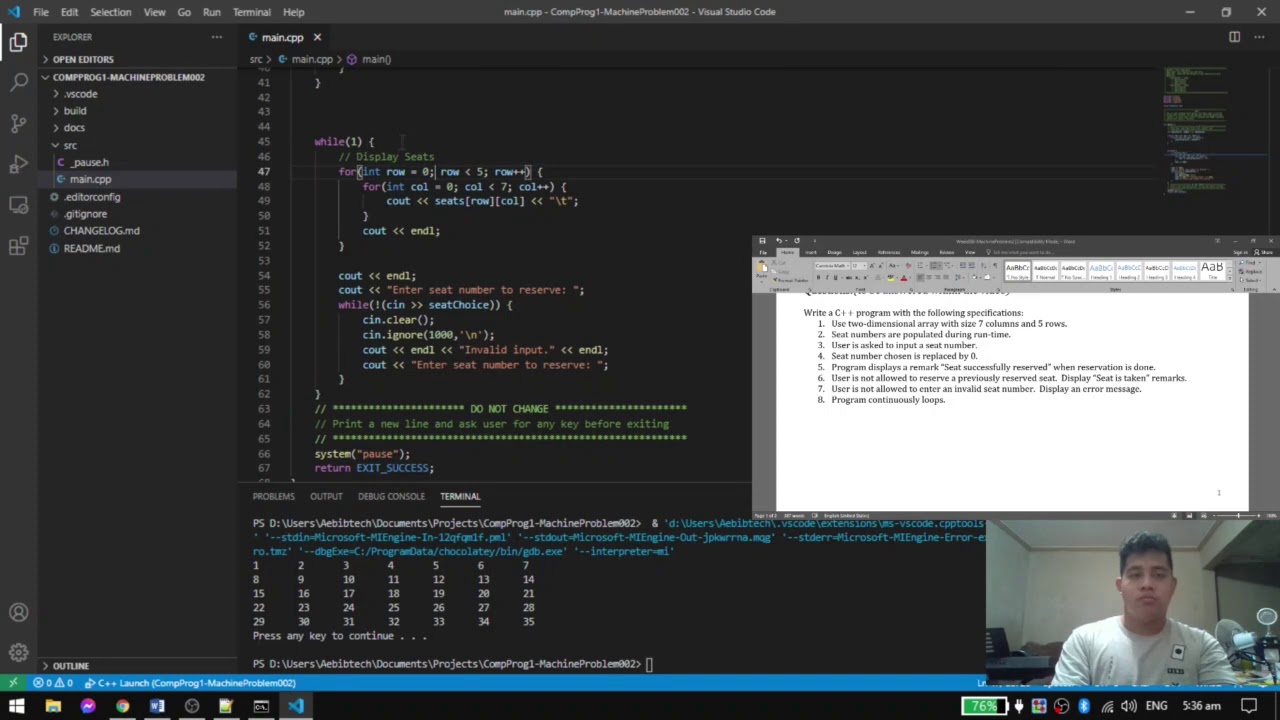This screenshot has width=1280, height=720.
Task: Collapse the src folder
Action: tap(69, 145)
